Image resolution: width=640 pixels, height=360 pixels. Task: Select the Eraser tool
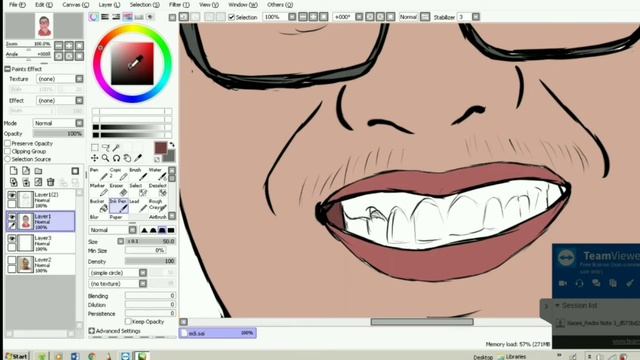[x=118, y=190]
